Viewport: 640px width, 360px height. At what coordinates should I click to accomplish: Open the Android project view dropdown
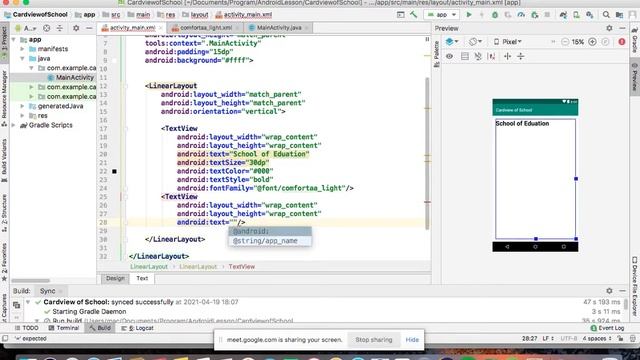pos(25,28)
